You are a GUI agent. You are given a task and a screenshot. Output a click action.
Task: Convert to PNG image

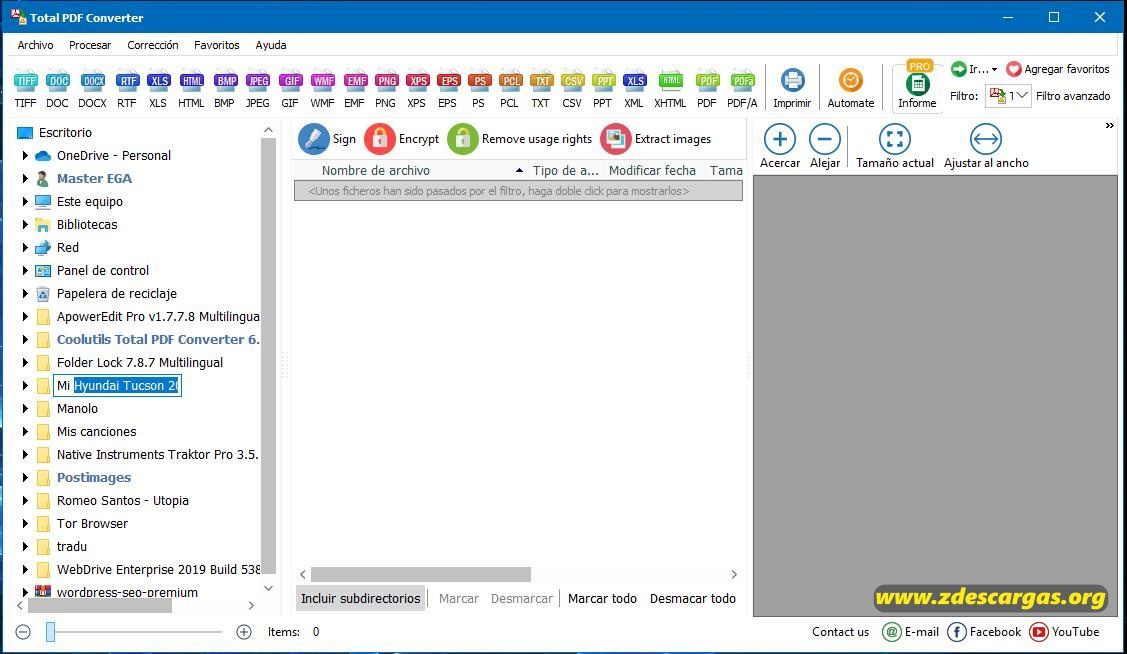pyautogui.click(x=386, y=89)
